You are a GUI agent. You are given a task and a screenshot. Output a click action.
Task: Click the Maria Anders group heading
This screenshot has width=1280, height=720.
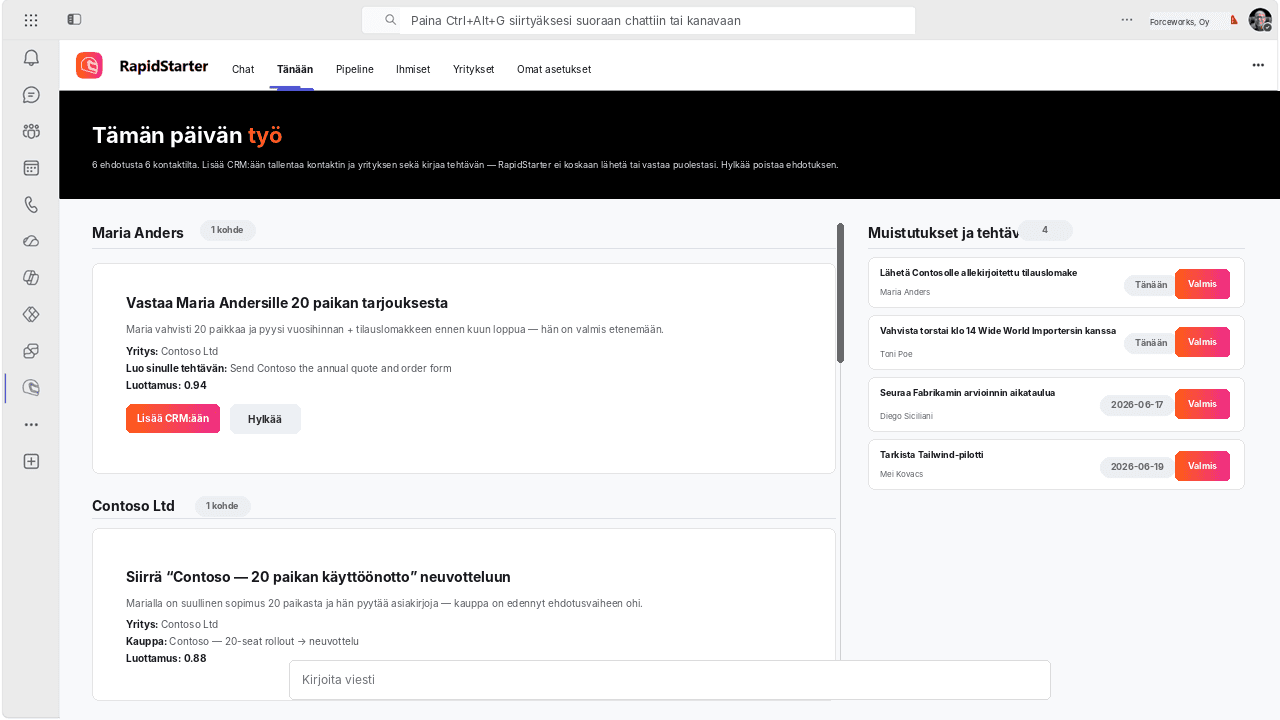pyautogui.click(x=138, y=233)
